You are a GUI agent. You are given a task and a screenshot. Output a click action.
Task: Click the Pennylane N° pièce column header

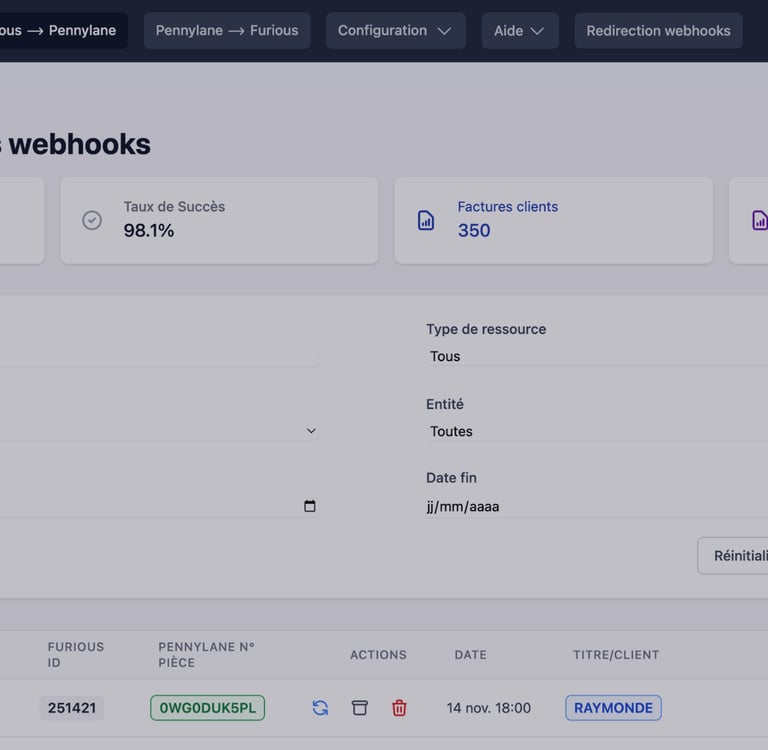click(x=206, y=654)
